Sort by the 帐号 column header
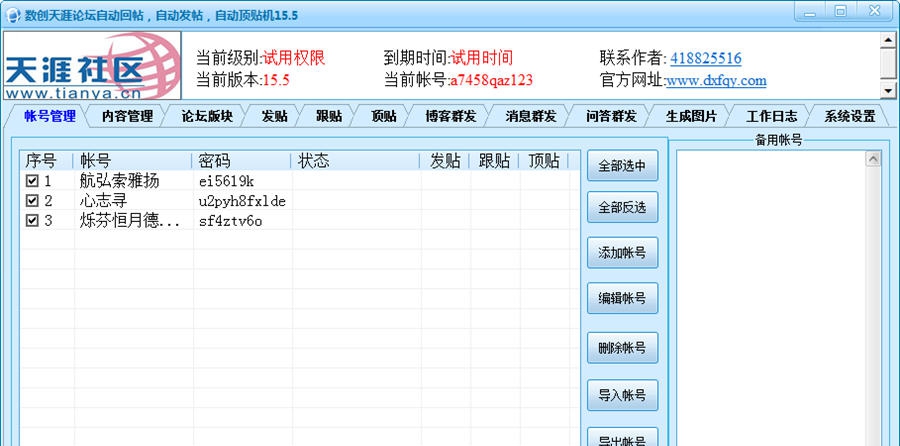Screen dimensions: 900x446 (133, 161)
